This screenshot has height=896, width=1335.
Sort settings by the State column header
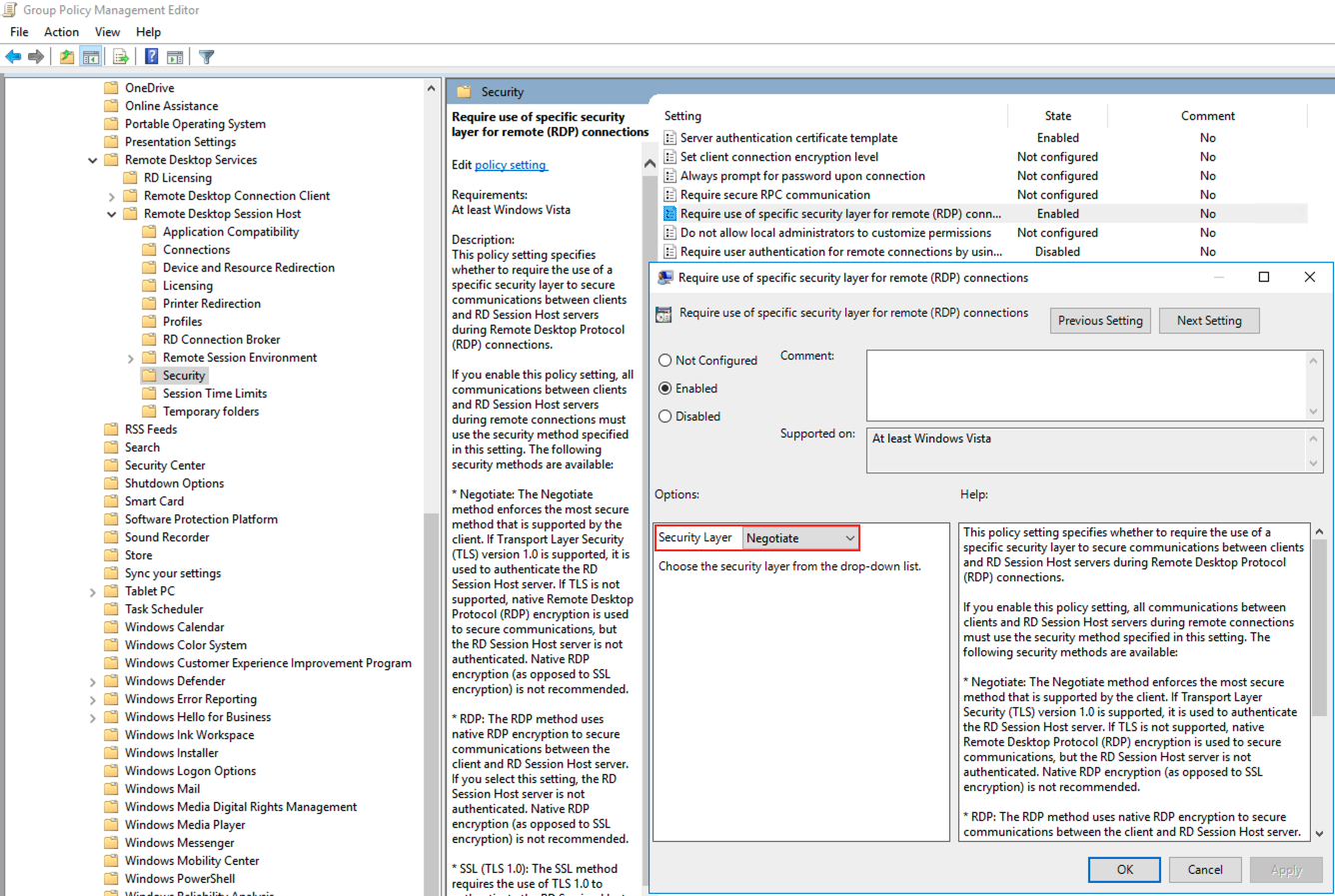tap(1058, 116)
